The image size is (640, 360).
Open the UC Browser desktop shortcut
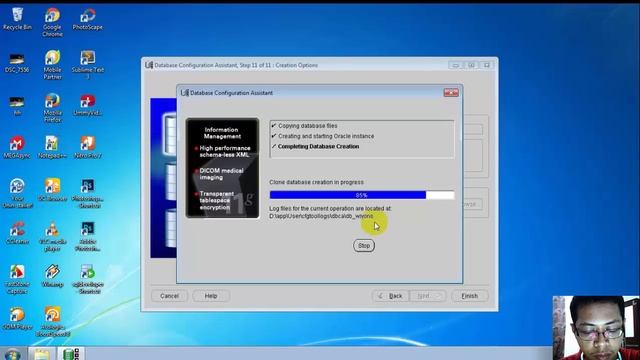52,190
